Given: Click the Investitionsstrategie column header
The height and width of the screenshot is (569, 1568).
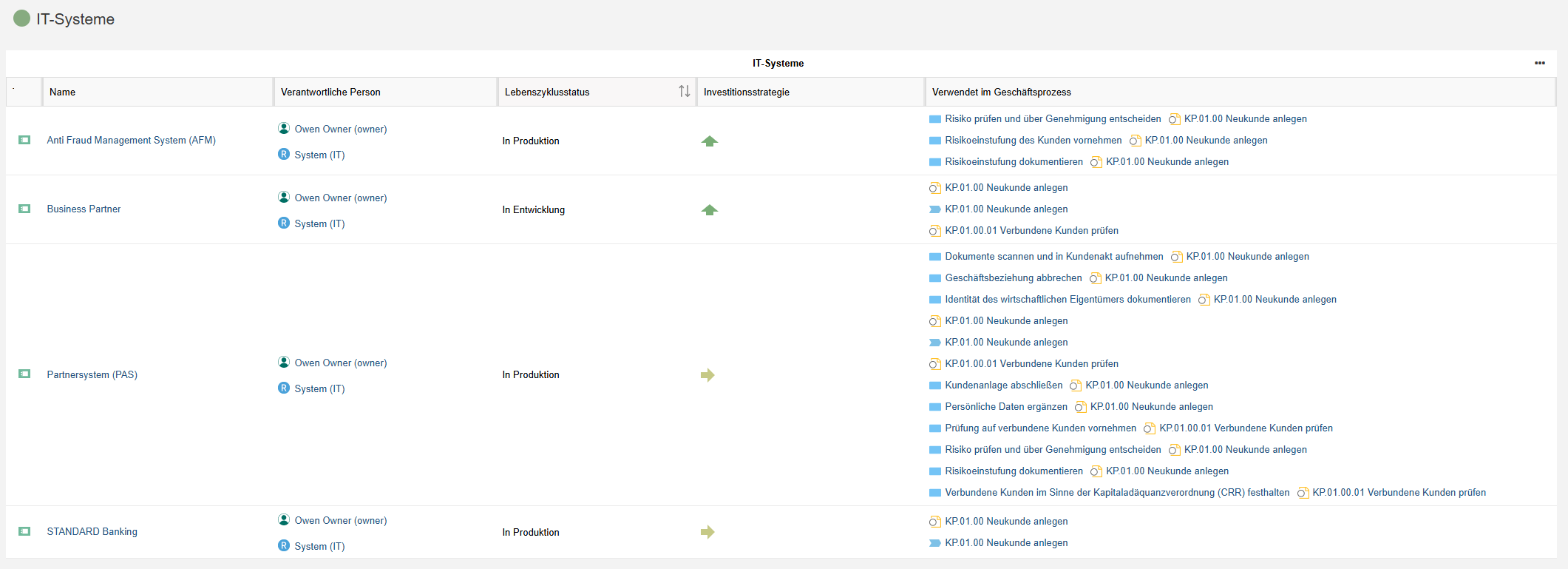Looking at the screenshot, I should pos(810,92).
